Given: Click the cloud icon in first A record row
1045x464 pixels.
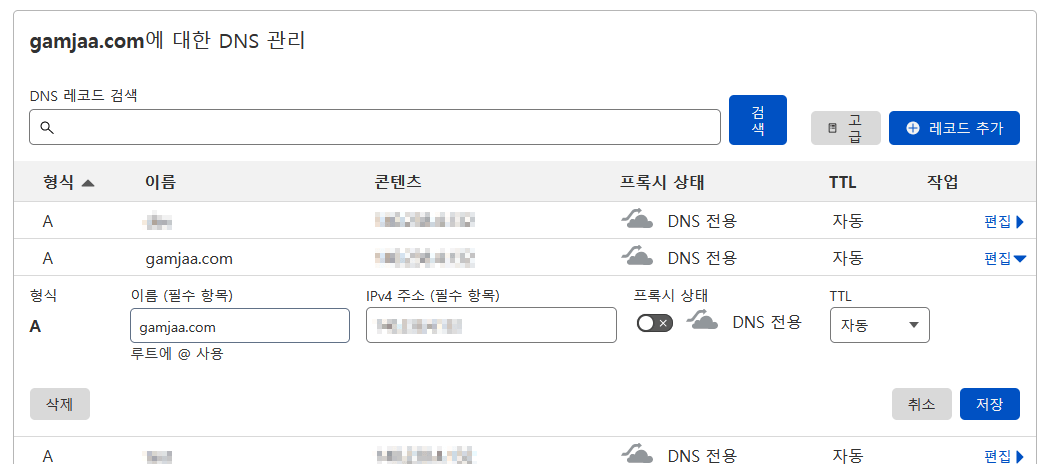Looking at the screenshot, I should point(637,220).
